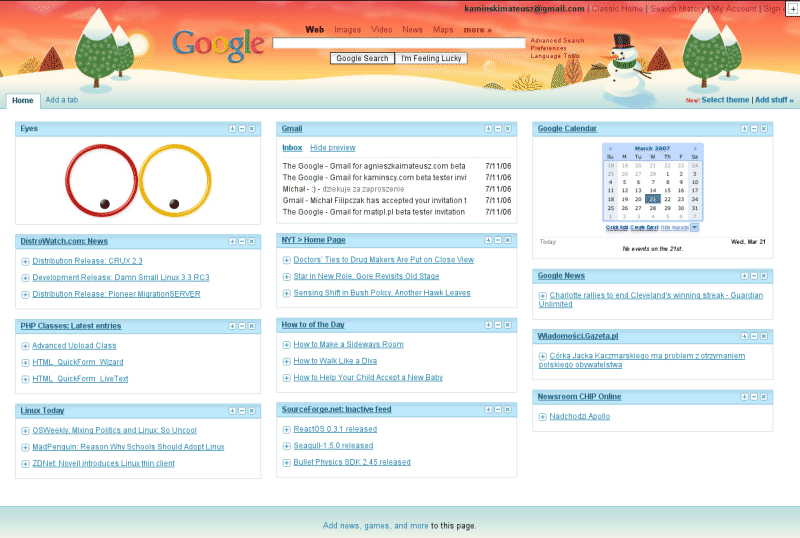This screenshot has width=800, height=538.
Task: Delete the Newsroom CHIP Online gadget
Action: pos(763,397)
